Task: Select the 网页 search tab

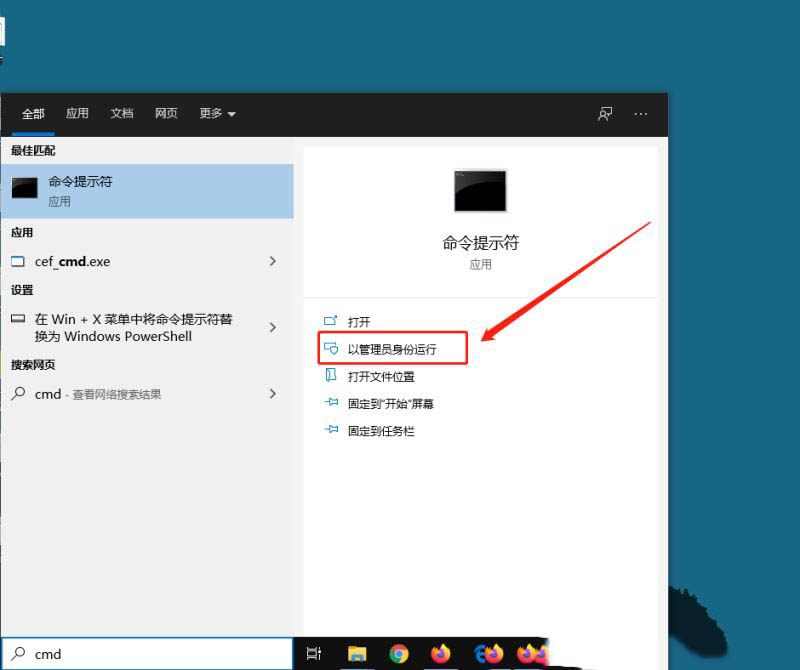Action: tap(166, 113)
